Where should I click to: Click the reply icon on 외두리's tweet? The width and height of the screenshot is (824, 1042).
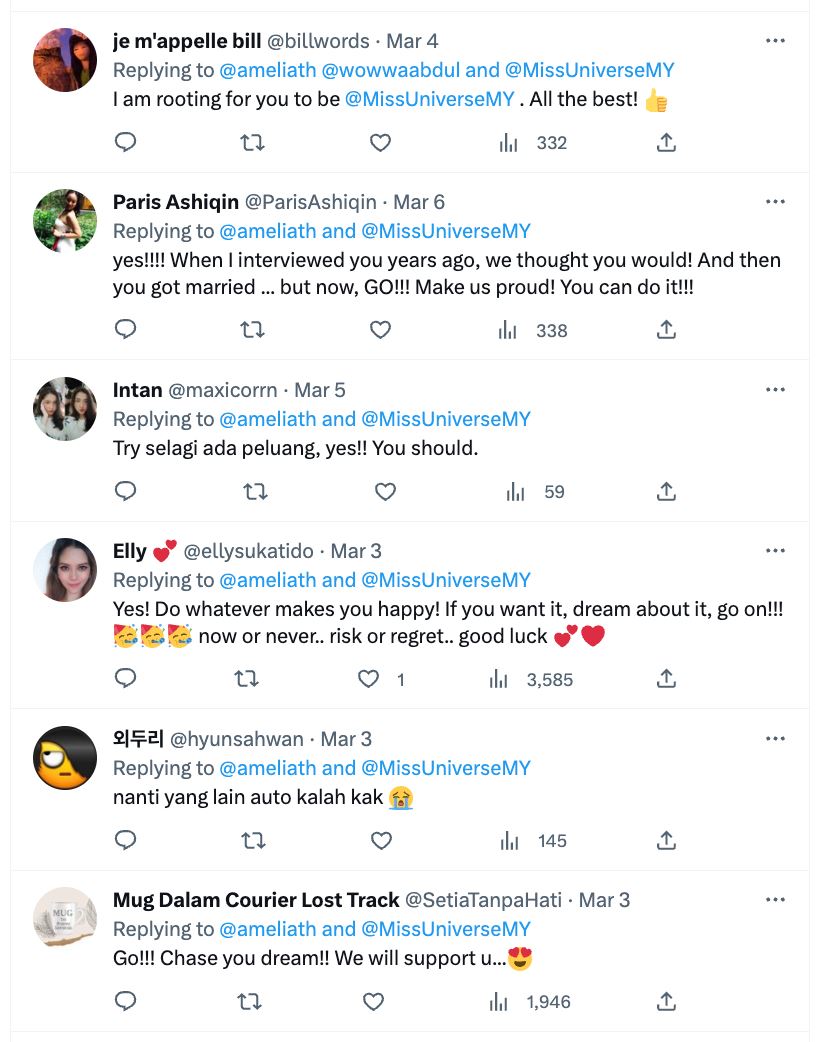point(125,841)
